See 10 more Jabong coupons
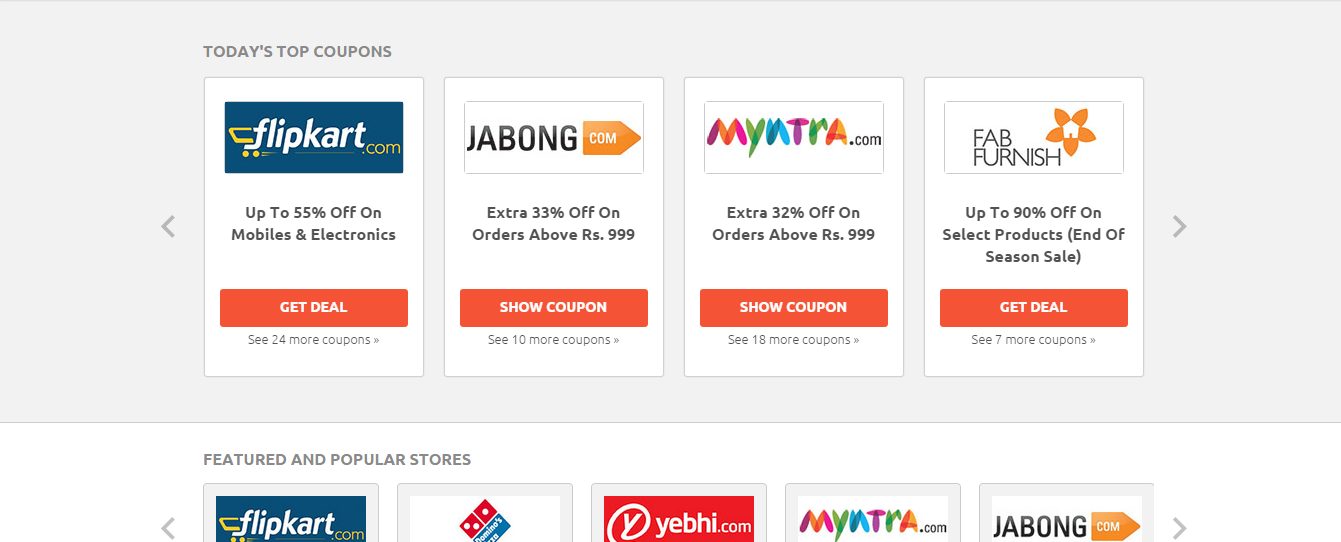Screen dimensions: 1341x542 tap(554, 340)
